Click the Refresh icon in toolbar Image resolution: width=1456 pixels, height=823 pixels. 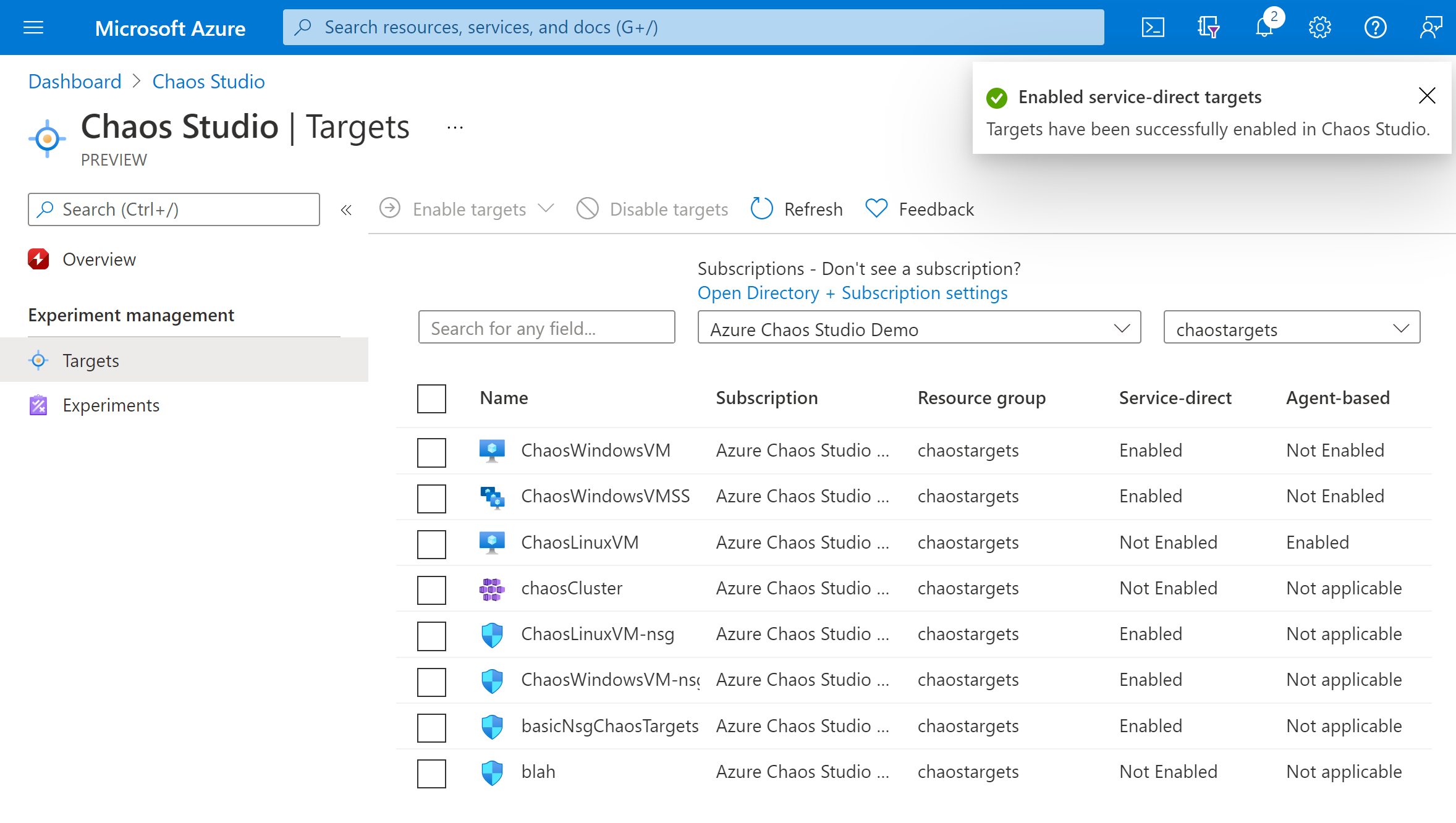point(762,208)
